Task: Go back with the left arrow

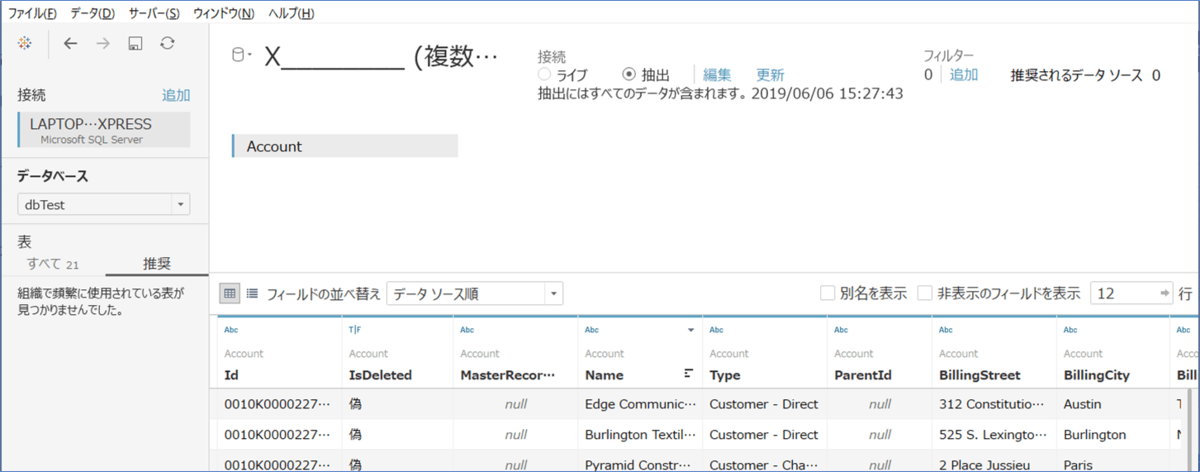Action: pyautogui.click(x=70, y=43)
